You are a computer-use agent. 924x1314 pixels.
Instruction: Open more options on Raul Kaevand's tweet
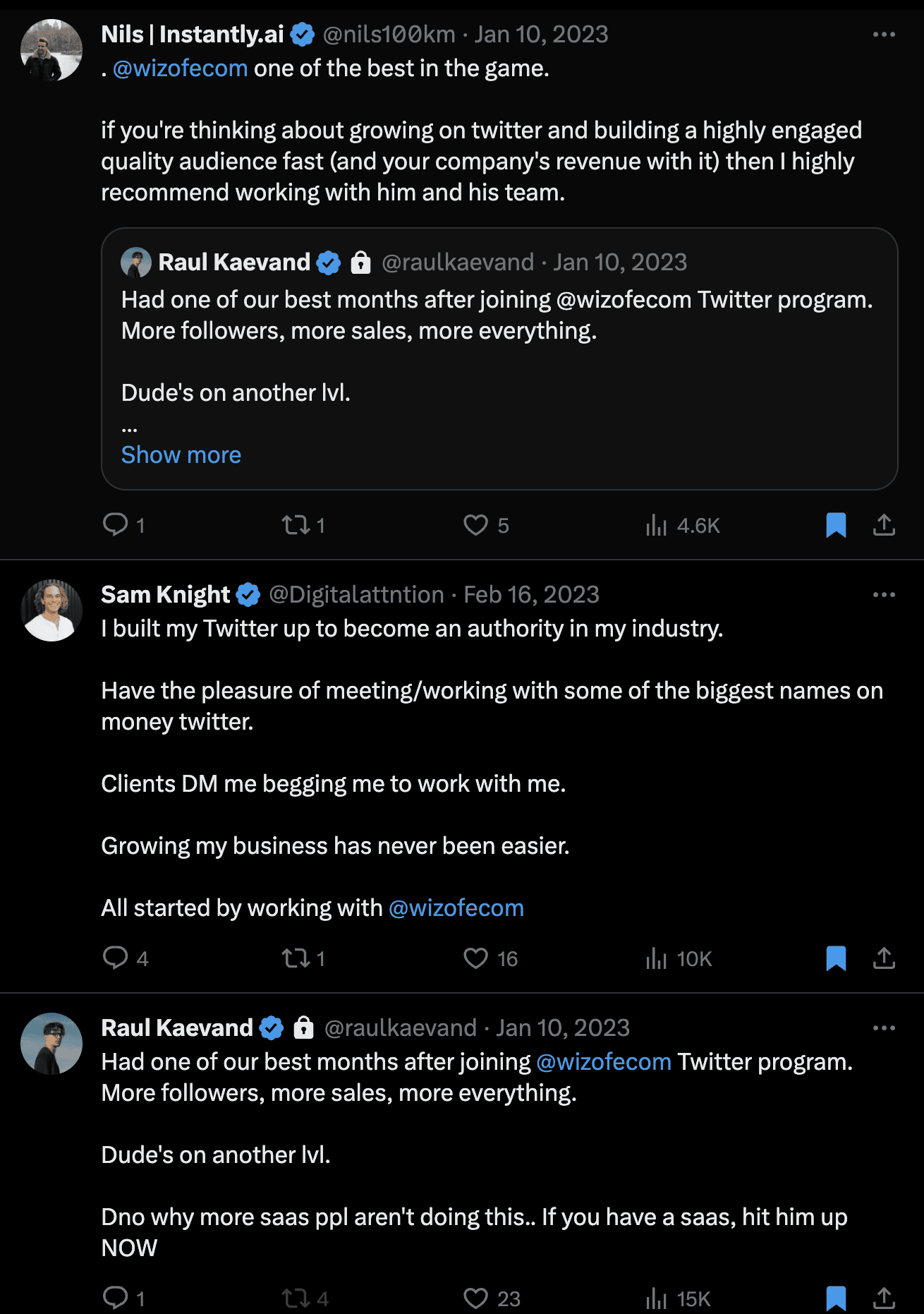(x=884, y=1028)
